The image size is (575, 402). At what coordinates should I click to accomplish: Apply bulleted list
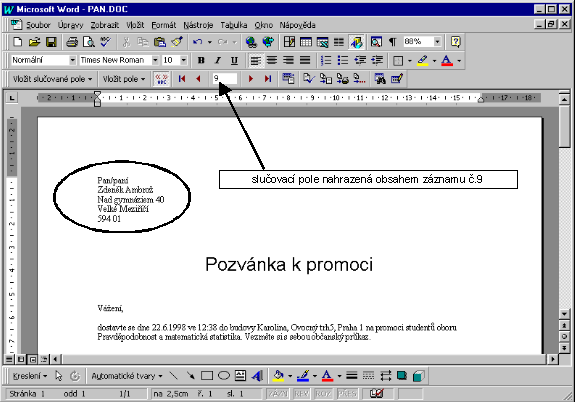click(x=343, y=60)
